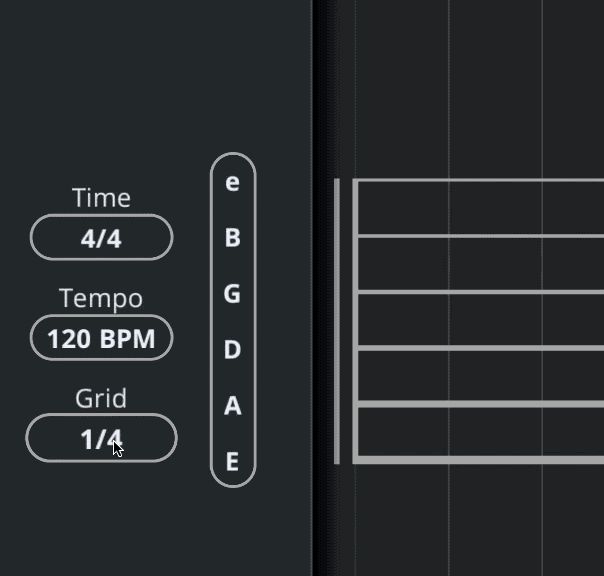Click the Grid label above 1/4
Viewport: 604px width, 576px height.
101,398
